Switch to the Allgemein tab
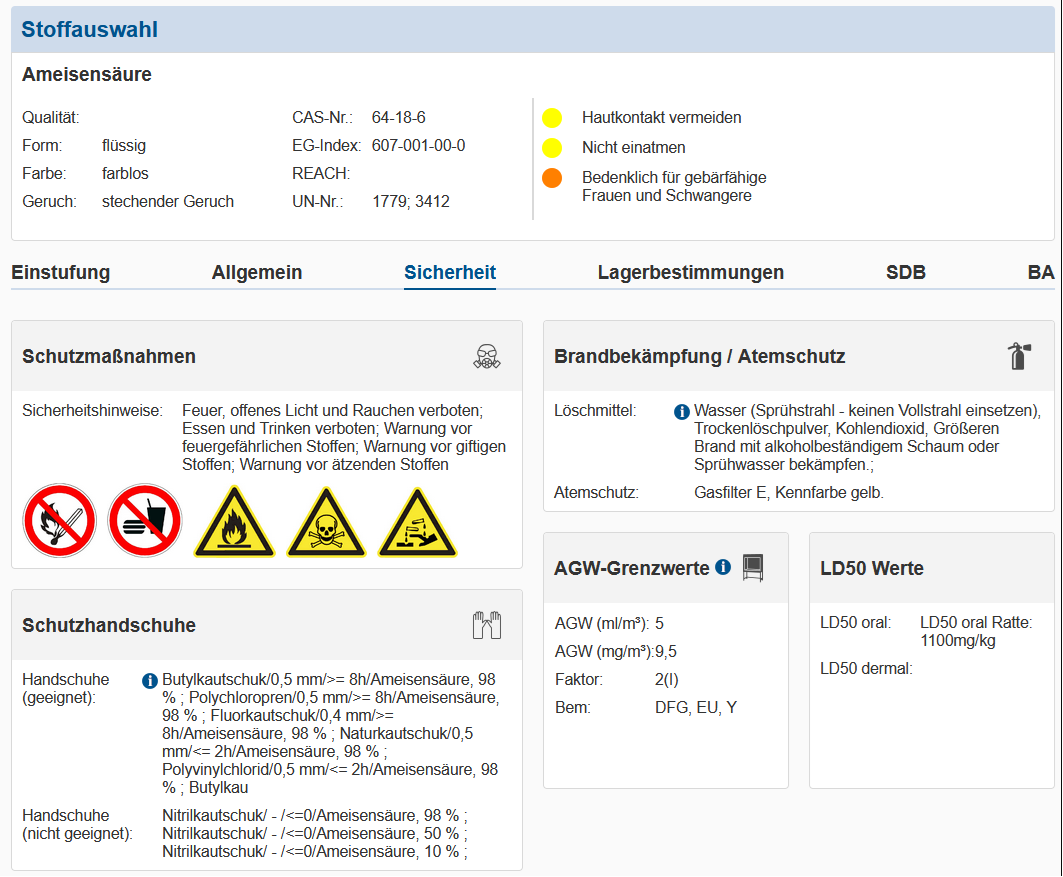 (257, 272)
